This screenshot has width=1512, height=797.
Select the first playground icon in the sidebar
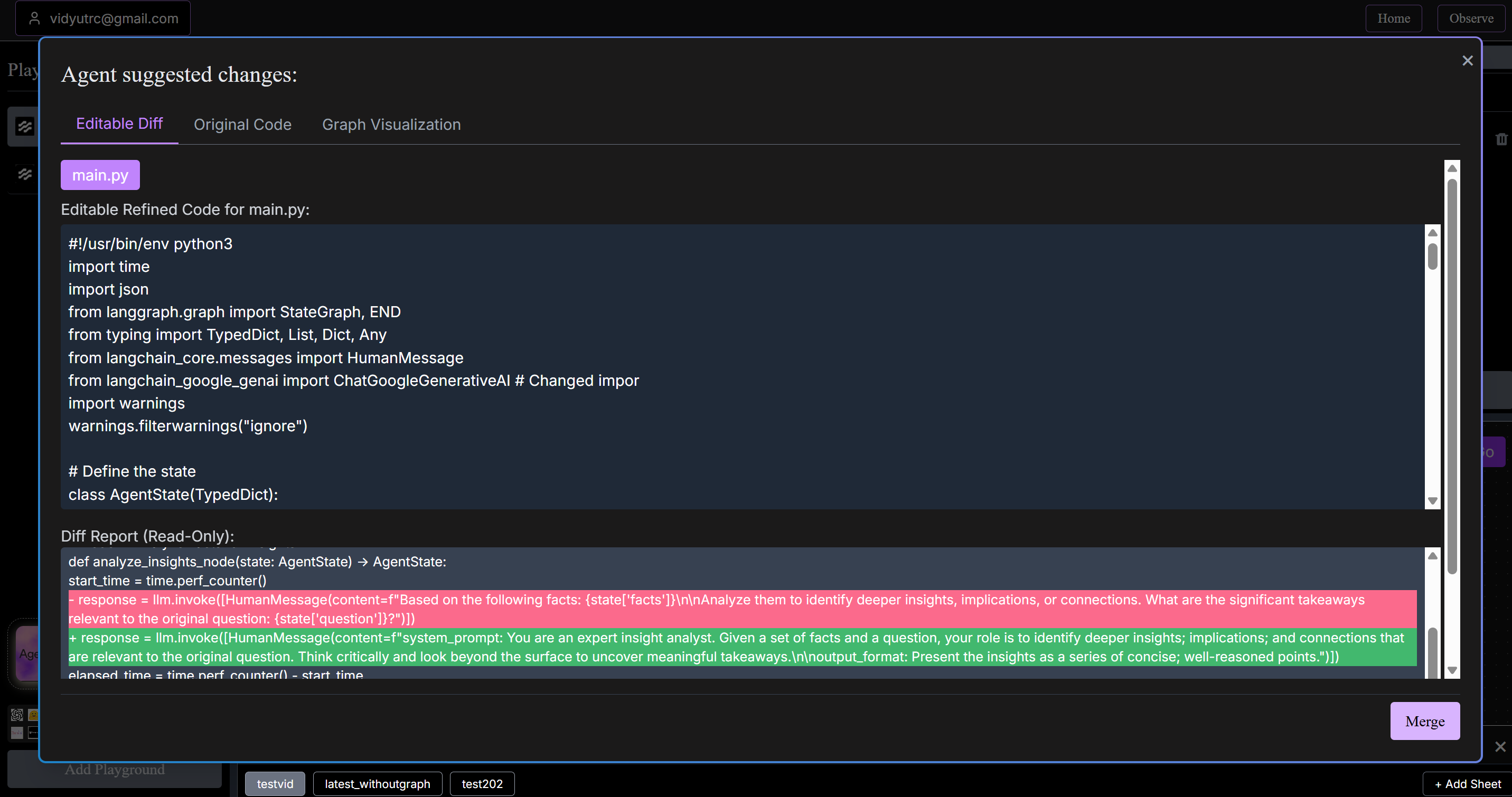(25, 126)
